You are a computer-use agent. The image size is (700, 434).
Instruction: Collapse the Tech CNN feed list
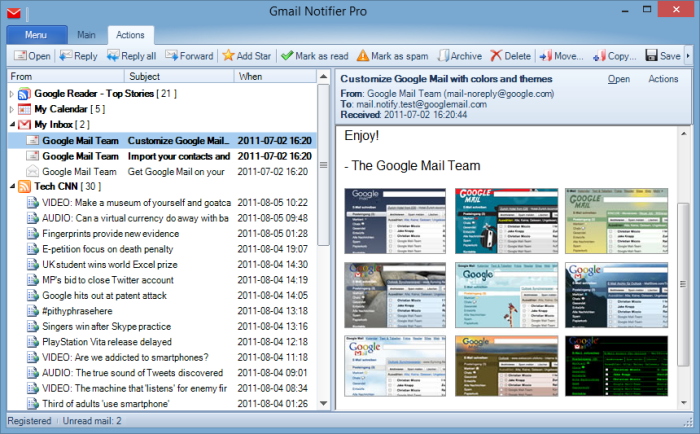(x=11, y=187)
